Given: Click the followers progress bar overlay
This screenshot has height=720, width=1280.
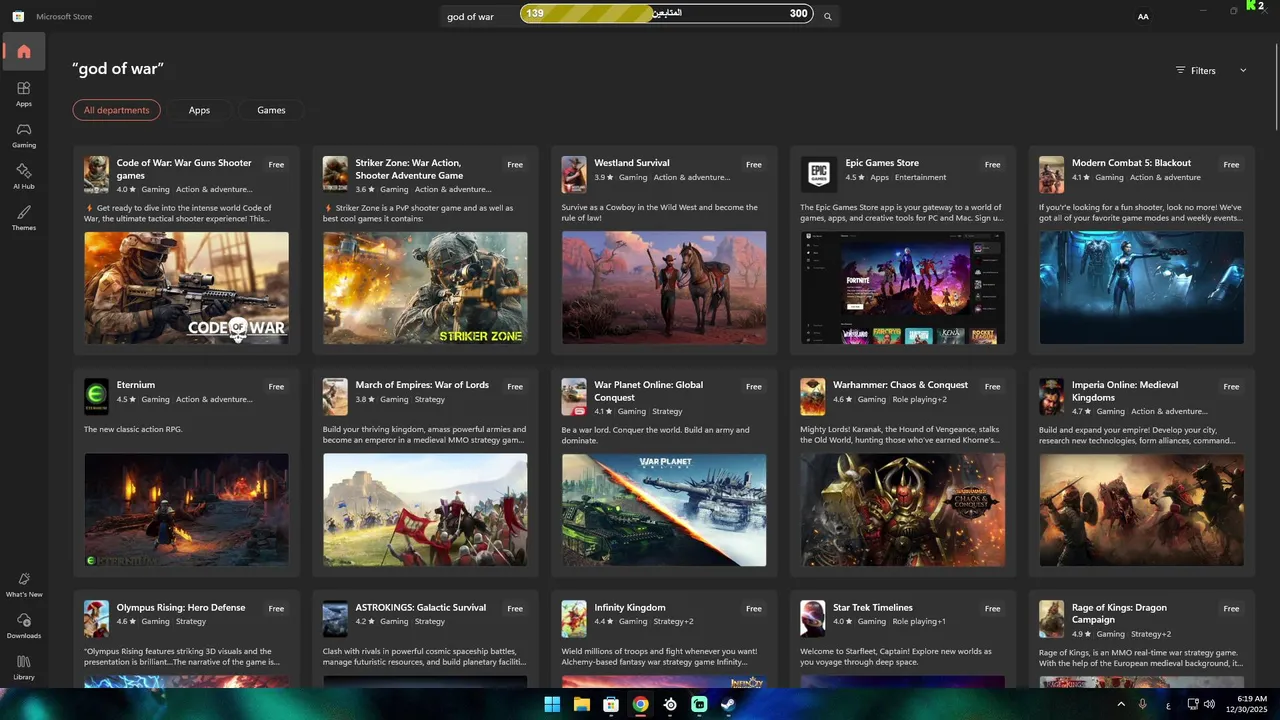Looking at the screenshot, I should (666, 13).
